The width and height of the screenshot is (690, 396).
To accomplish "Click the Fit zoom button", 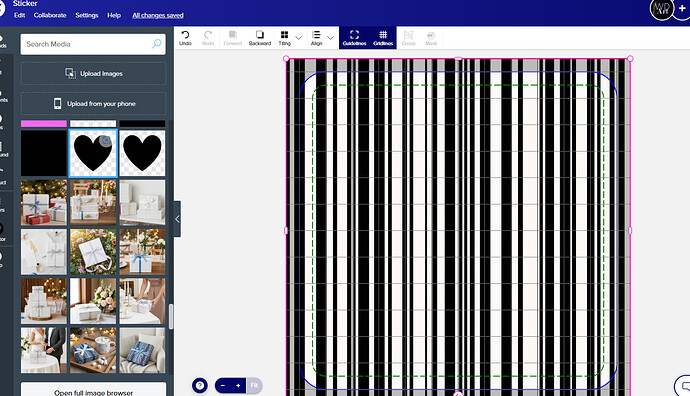I will point(254,385).
